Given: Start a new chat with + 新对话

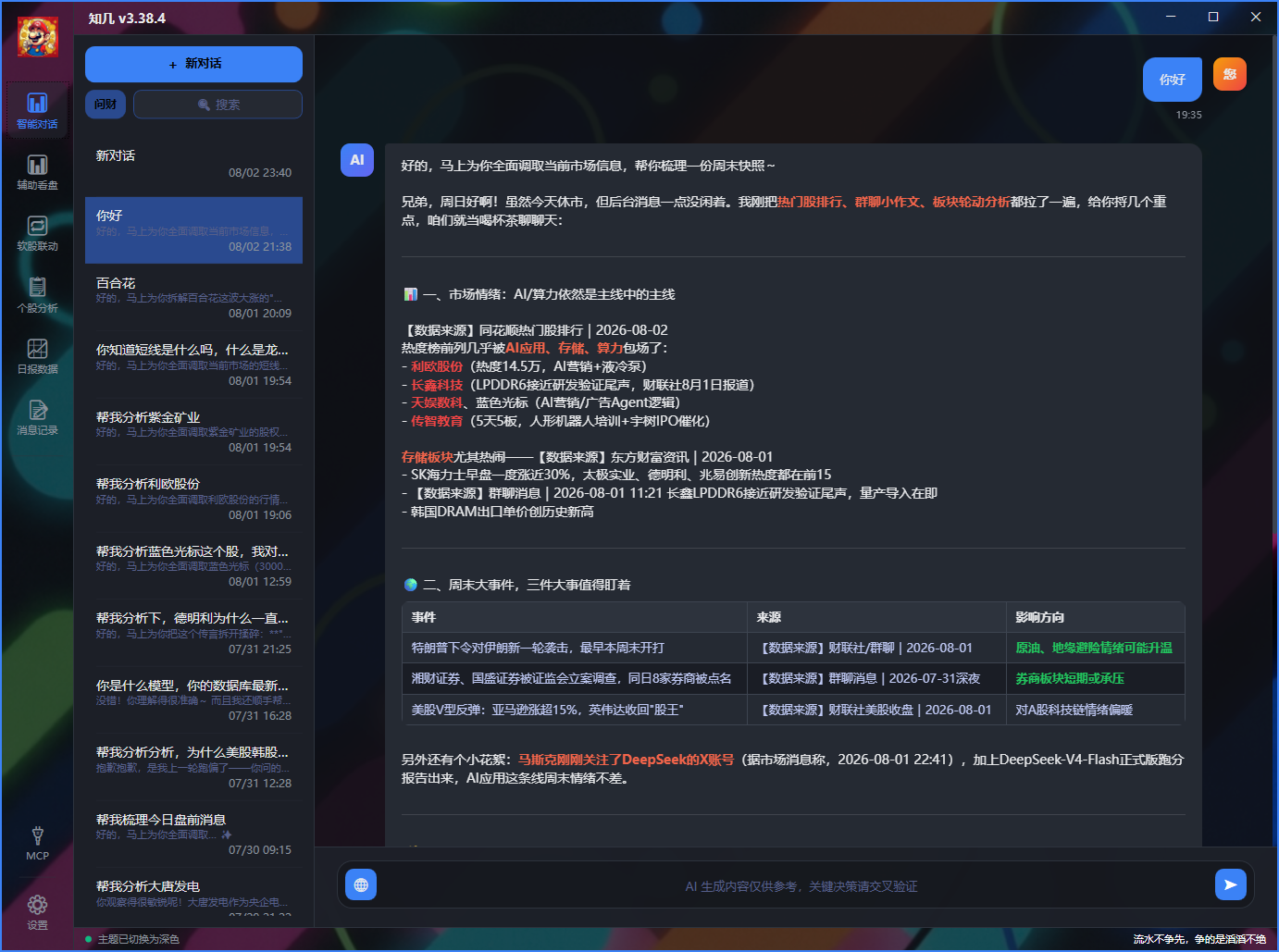Looking at the screenshot, I should [193, 64].
